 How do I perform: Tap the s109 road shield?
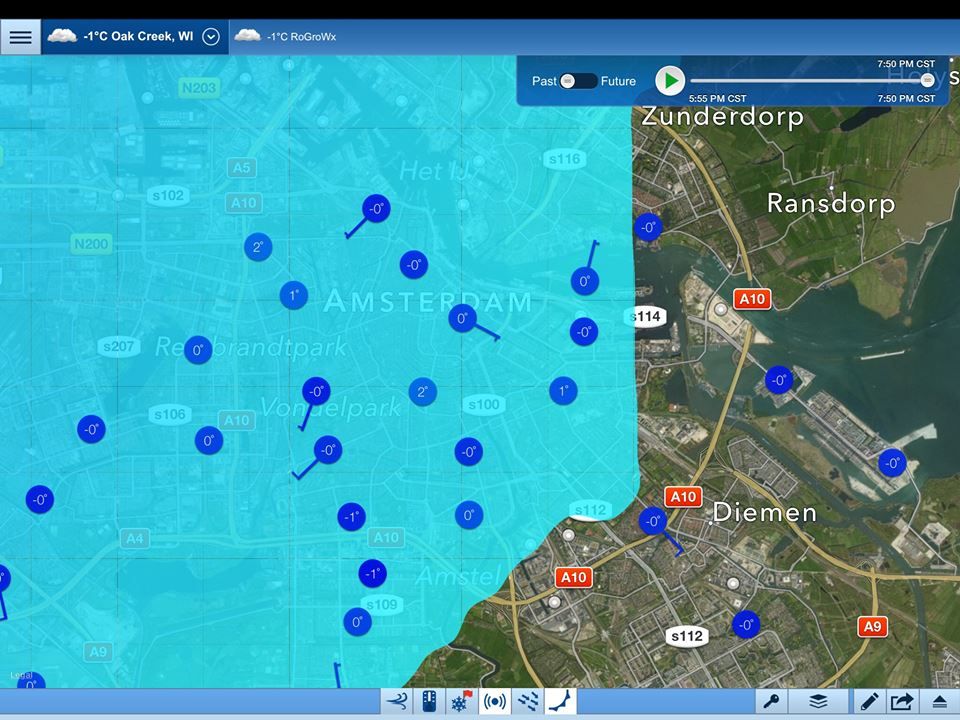click(382, 605)
